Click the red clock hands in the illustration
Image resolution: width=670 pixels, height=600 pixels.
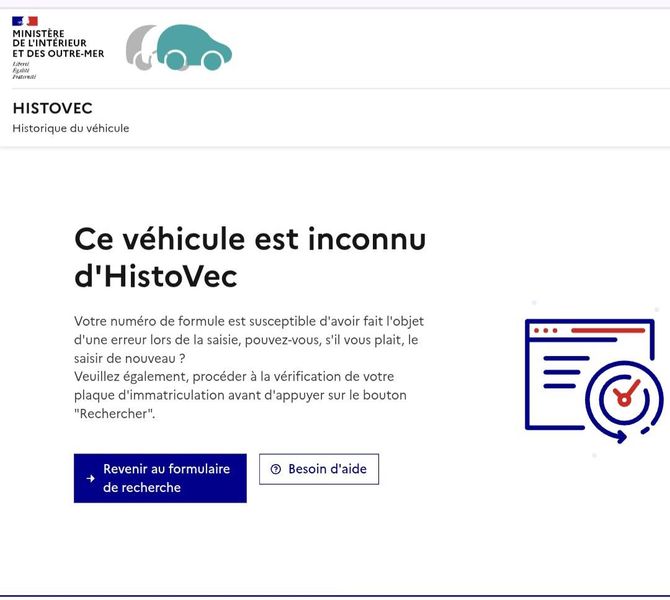(626, 393)
